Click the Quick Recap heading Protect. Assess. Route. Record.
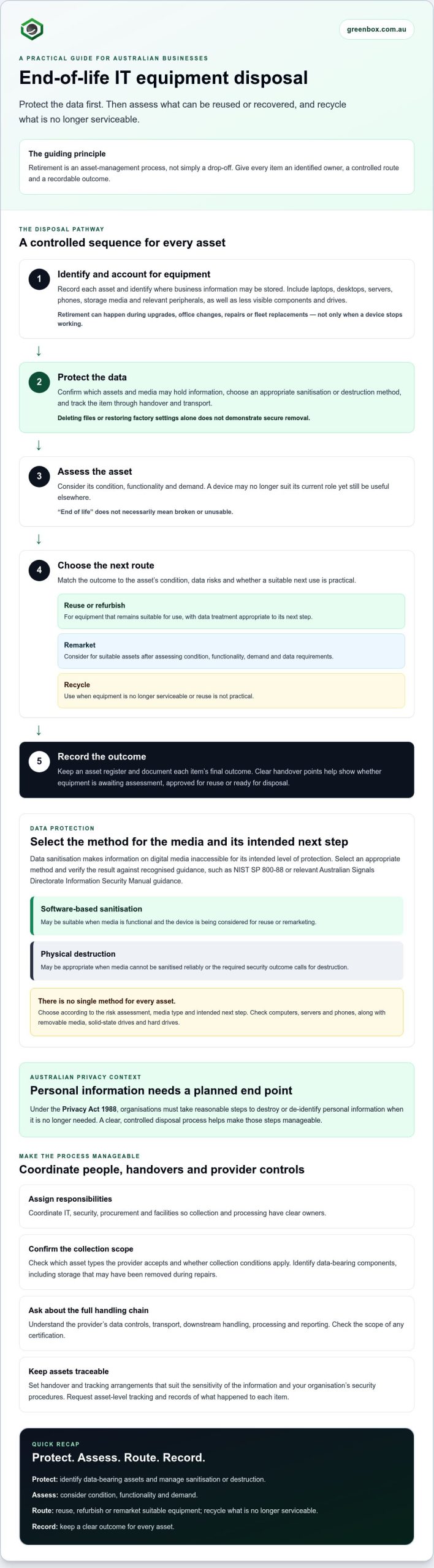Image resolution: width=434 pixels, height=1568 pixels. click(x=118, y=1457)
